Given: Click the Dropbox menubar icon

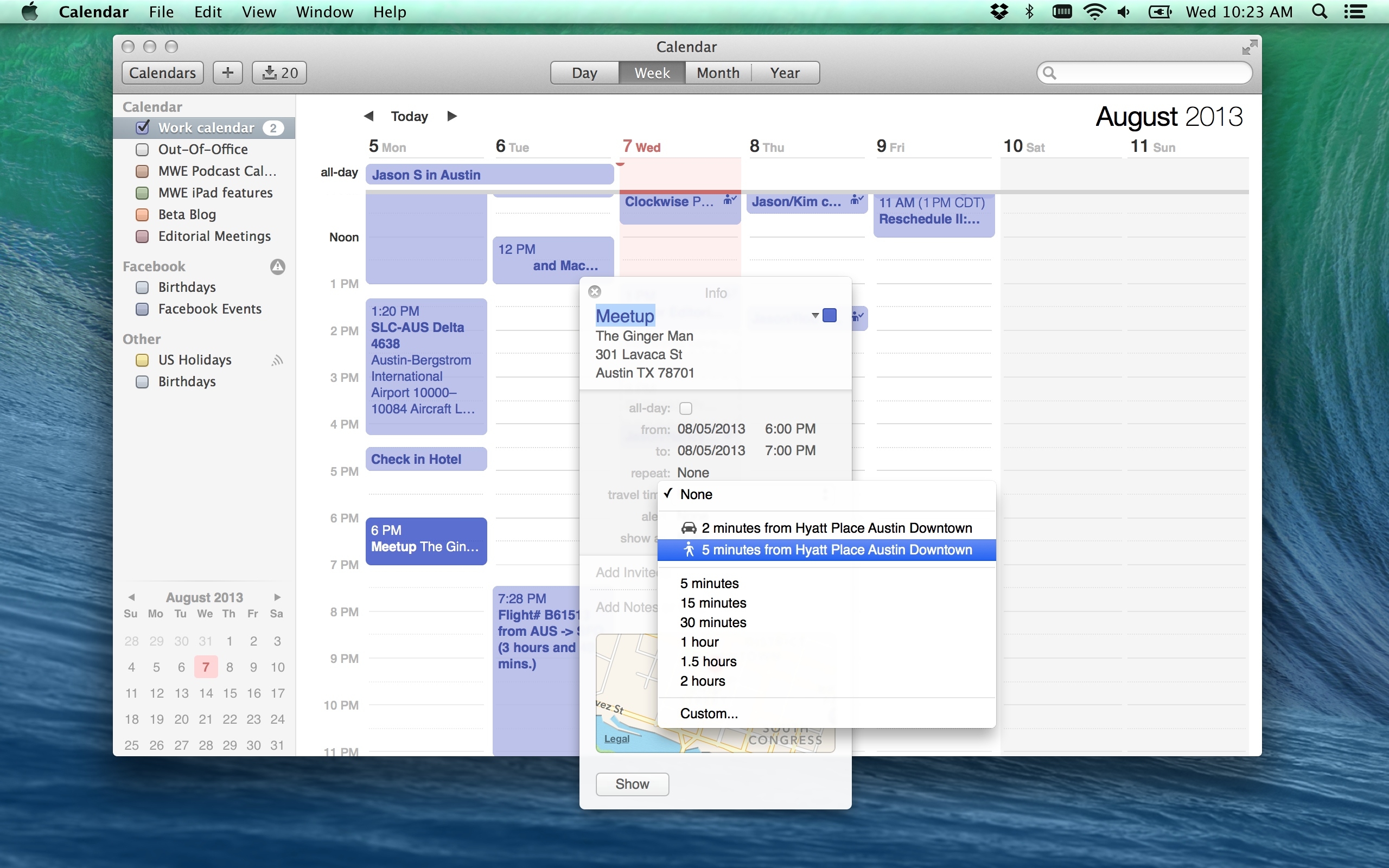Looking at the screenshot, I should (x=1000, y=11).
